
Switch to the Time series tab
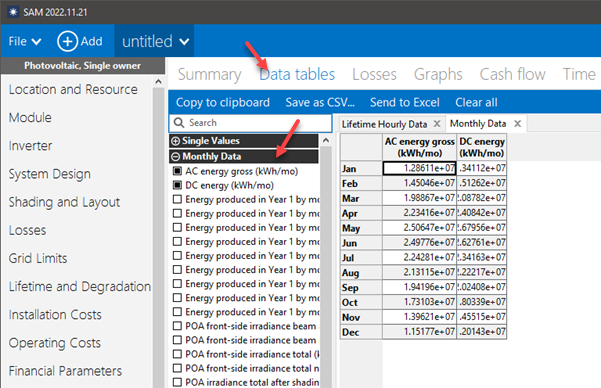(579, 74)
